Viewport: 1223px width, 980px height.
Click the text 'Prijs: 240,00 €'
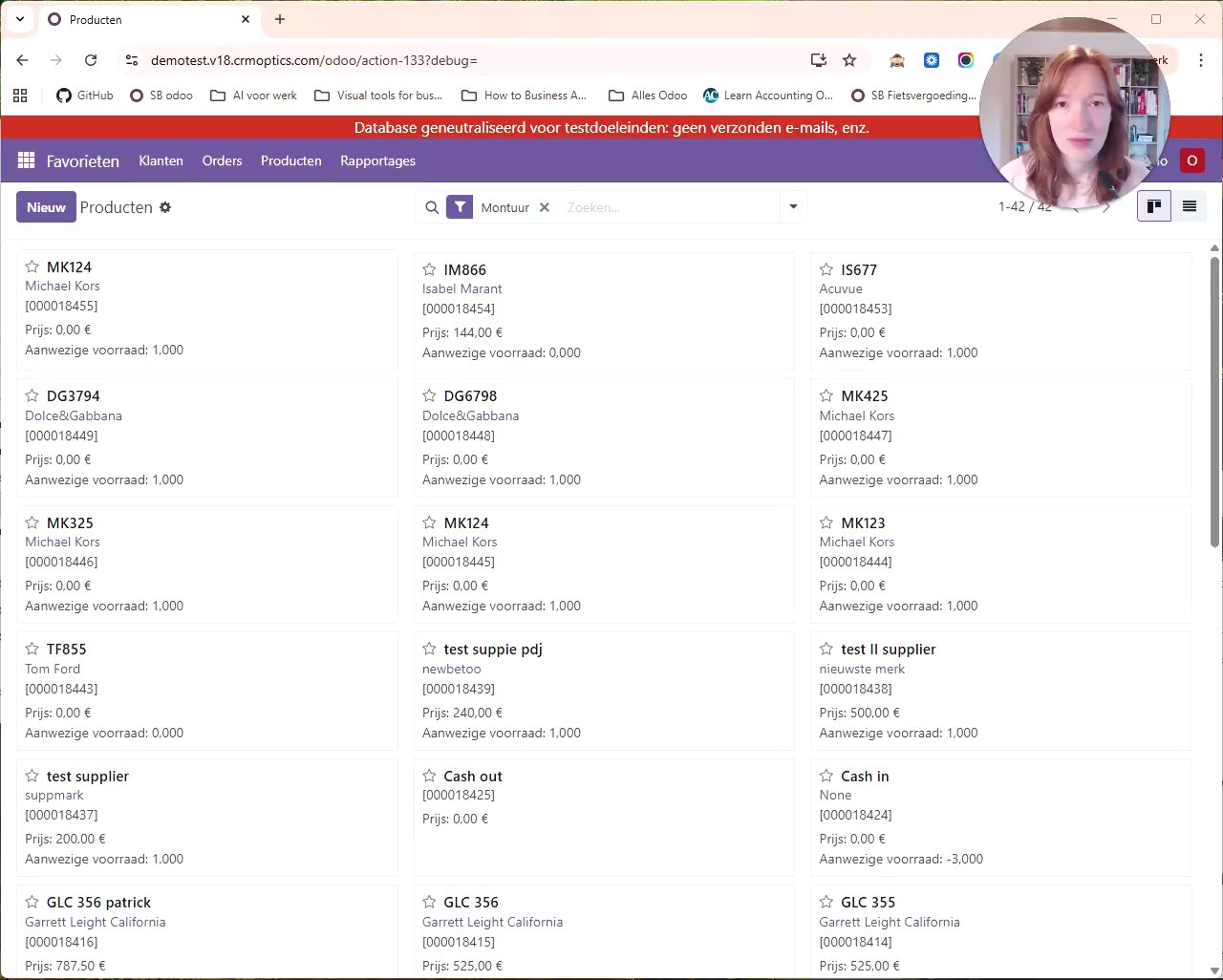(x=462, y=713)
